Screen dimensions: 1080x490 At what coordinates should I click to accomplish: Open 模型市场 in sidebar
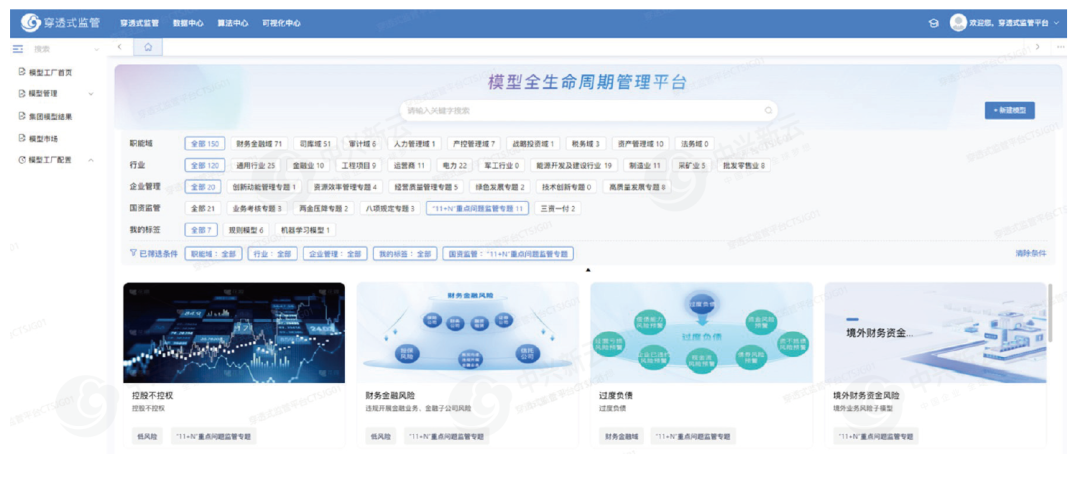tap(43, 139)
